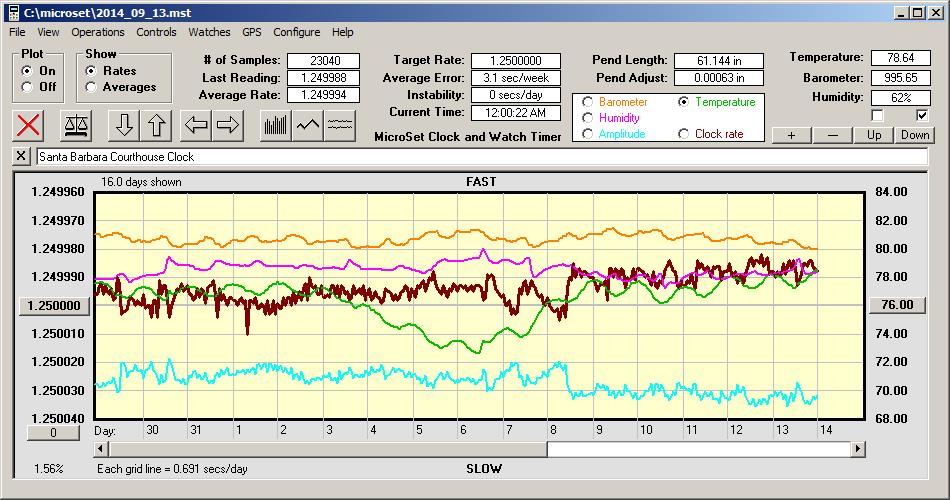This screenshot has height=500, width=950.
Task: Select the Temperature trace radio button
Action: click(683, 102)
